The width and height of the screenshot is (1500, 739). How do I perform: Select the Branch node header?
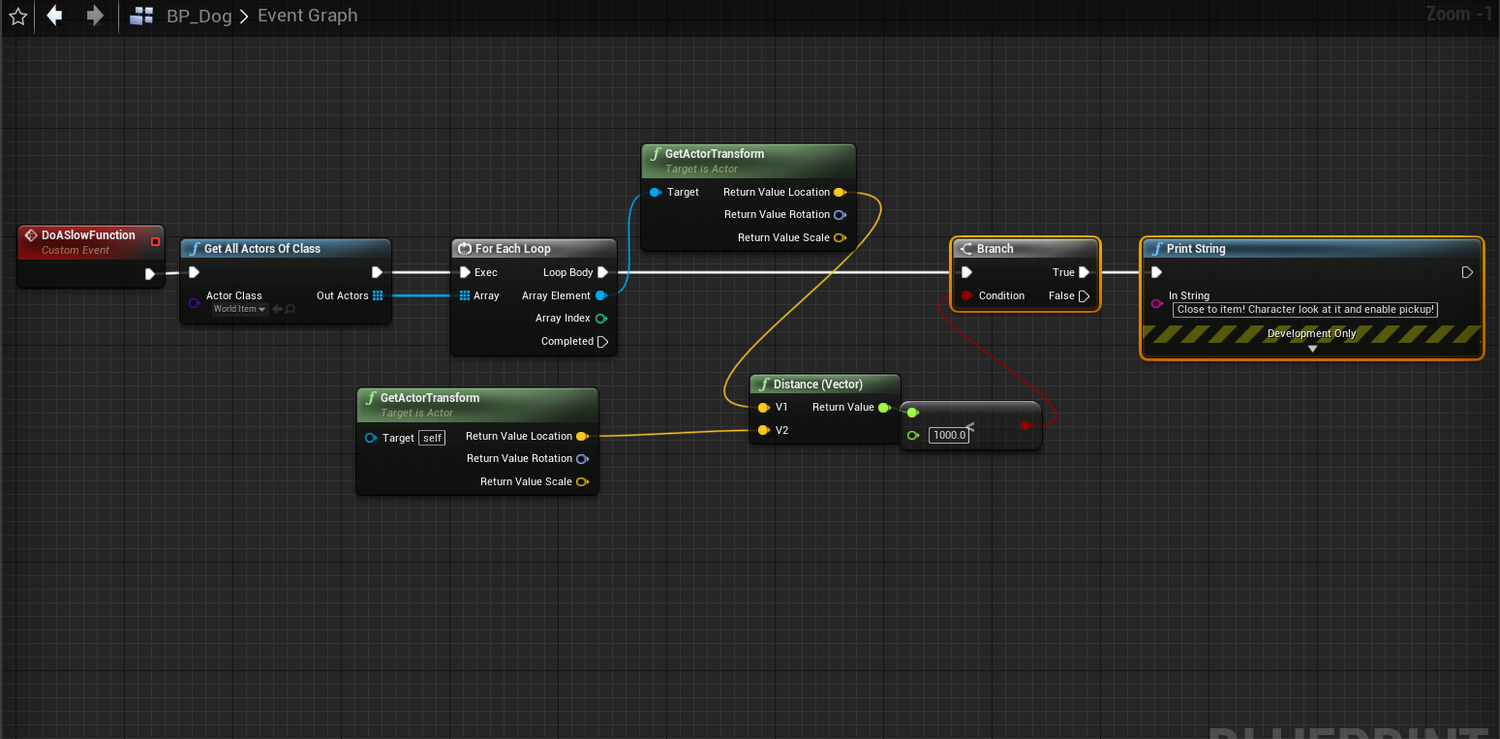pos(1025,248)
